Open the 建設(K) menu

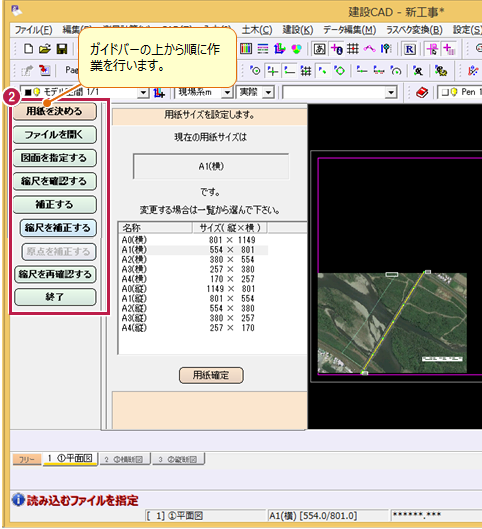click(297, 30)
